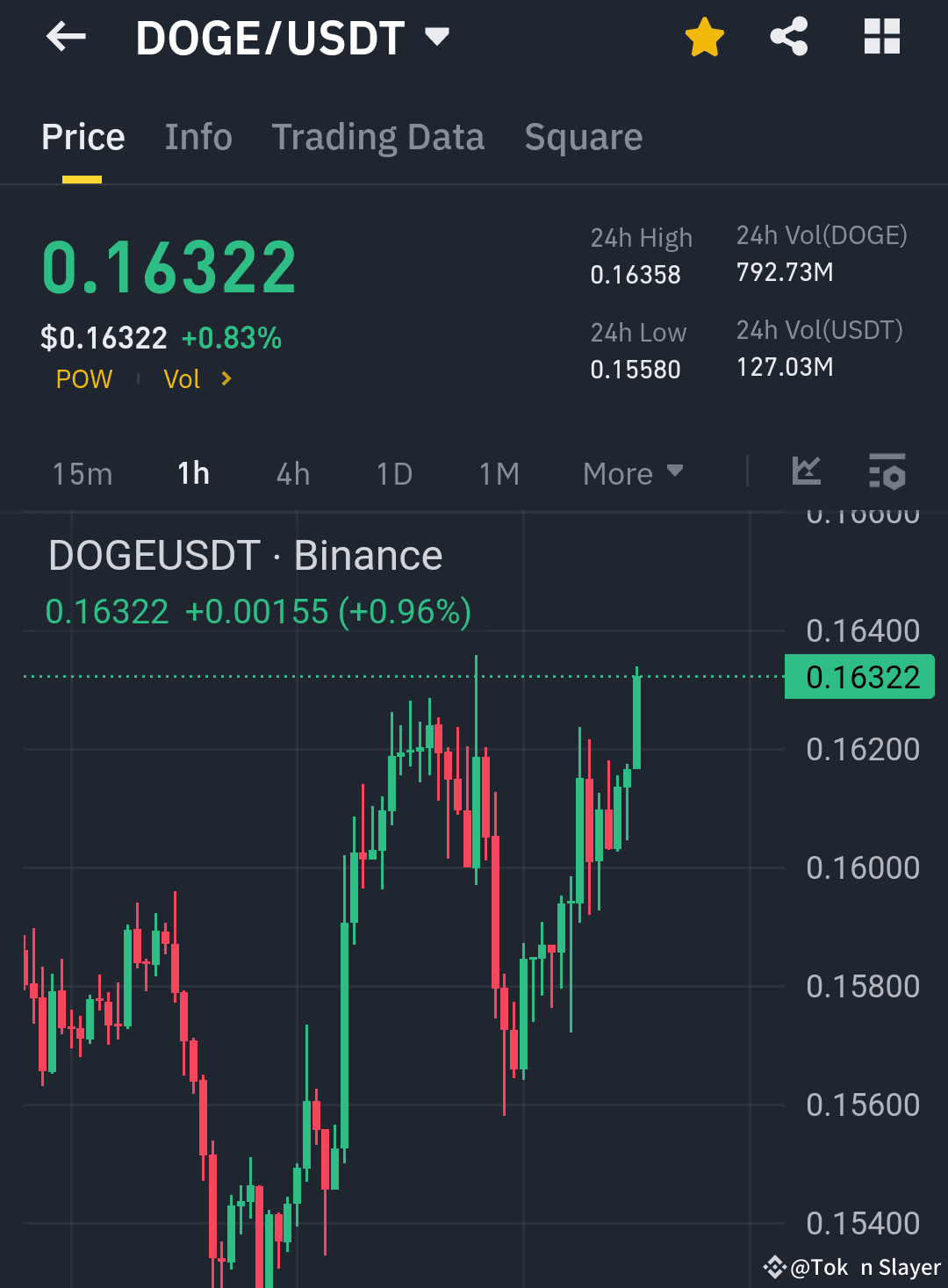The width and height of the screenshot is (948, 1288).
Task: Select the line chart style icon
Action: (x=806, y=473)
